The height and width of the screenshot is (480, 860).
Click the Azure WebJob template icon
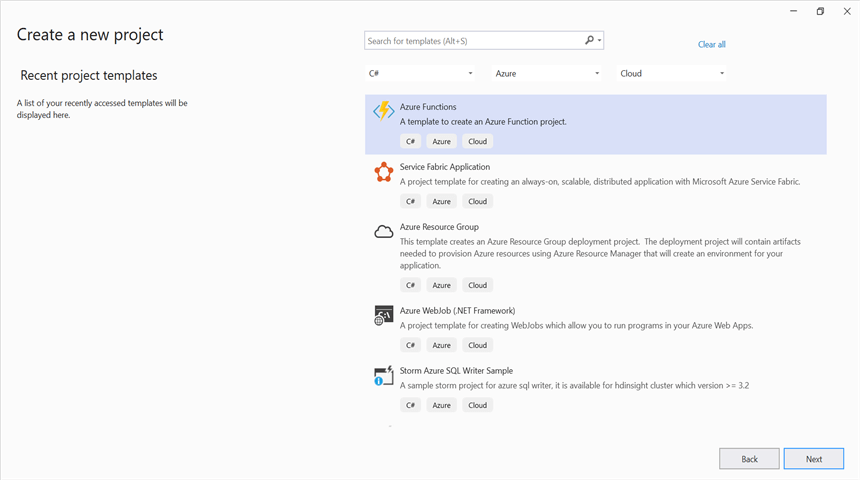click(383, 315)
